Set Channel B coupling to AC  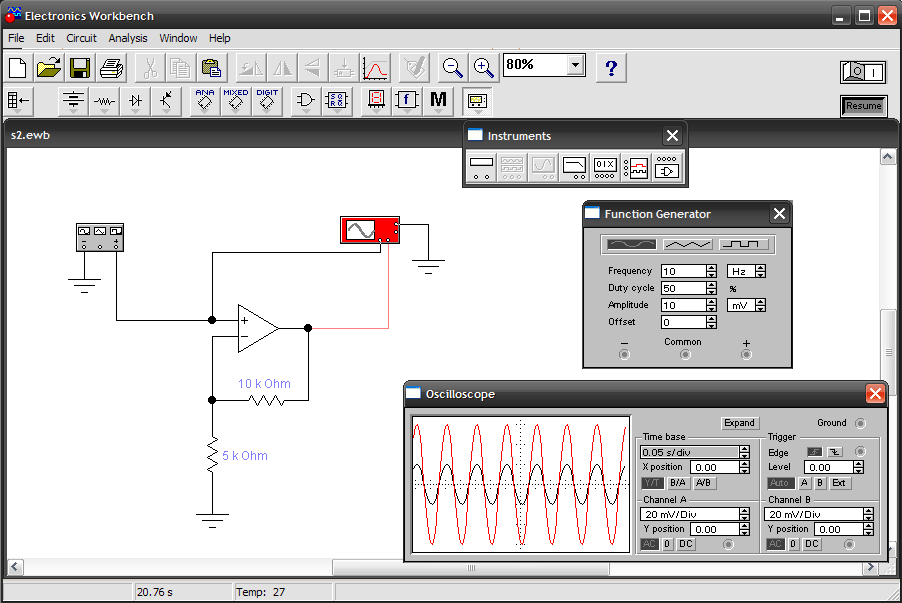point(775,544)
